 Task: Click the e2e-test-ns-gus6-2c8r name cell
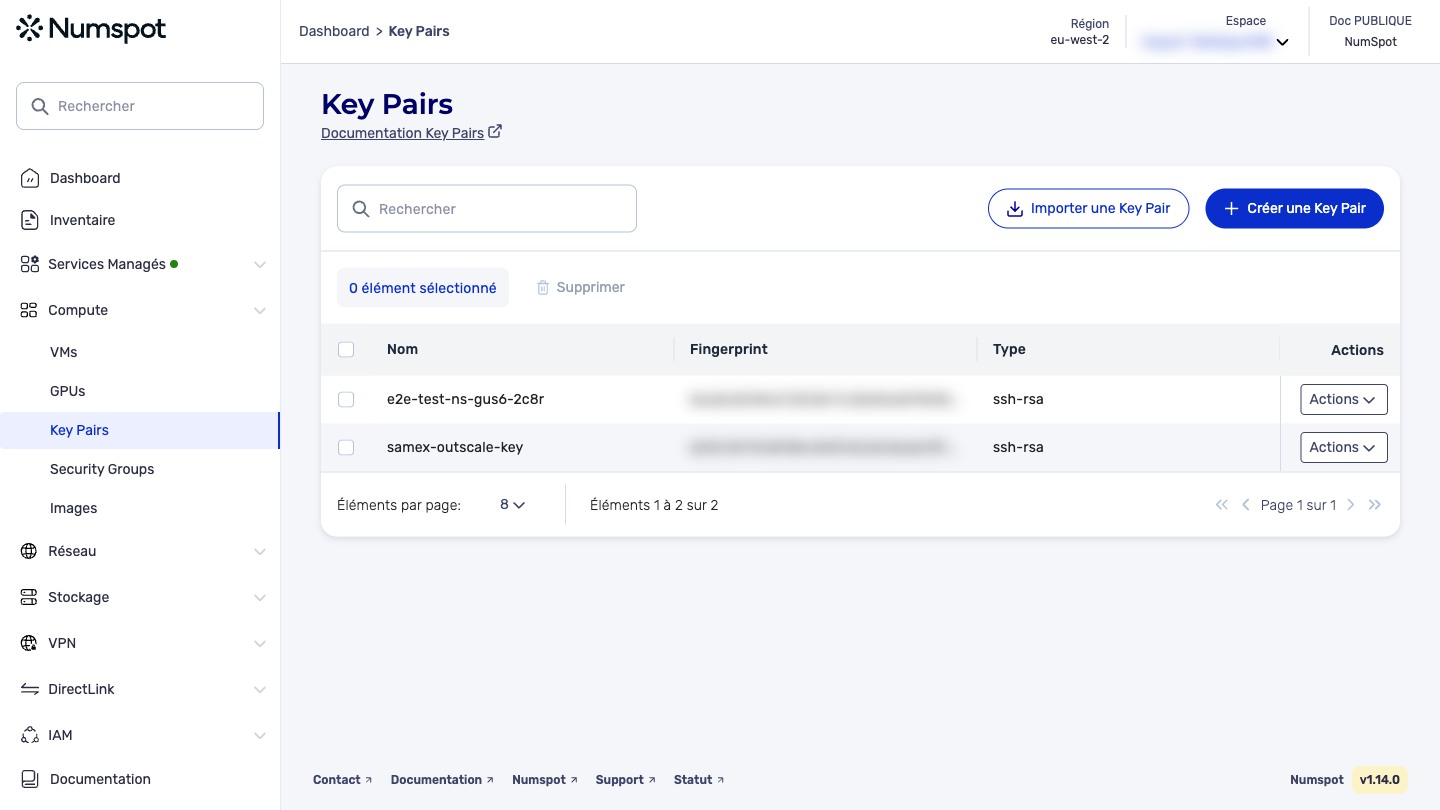(465, 399)
